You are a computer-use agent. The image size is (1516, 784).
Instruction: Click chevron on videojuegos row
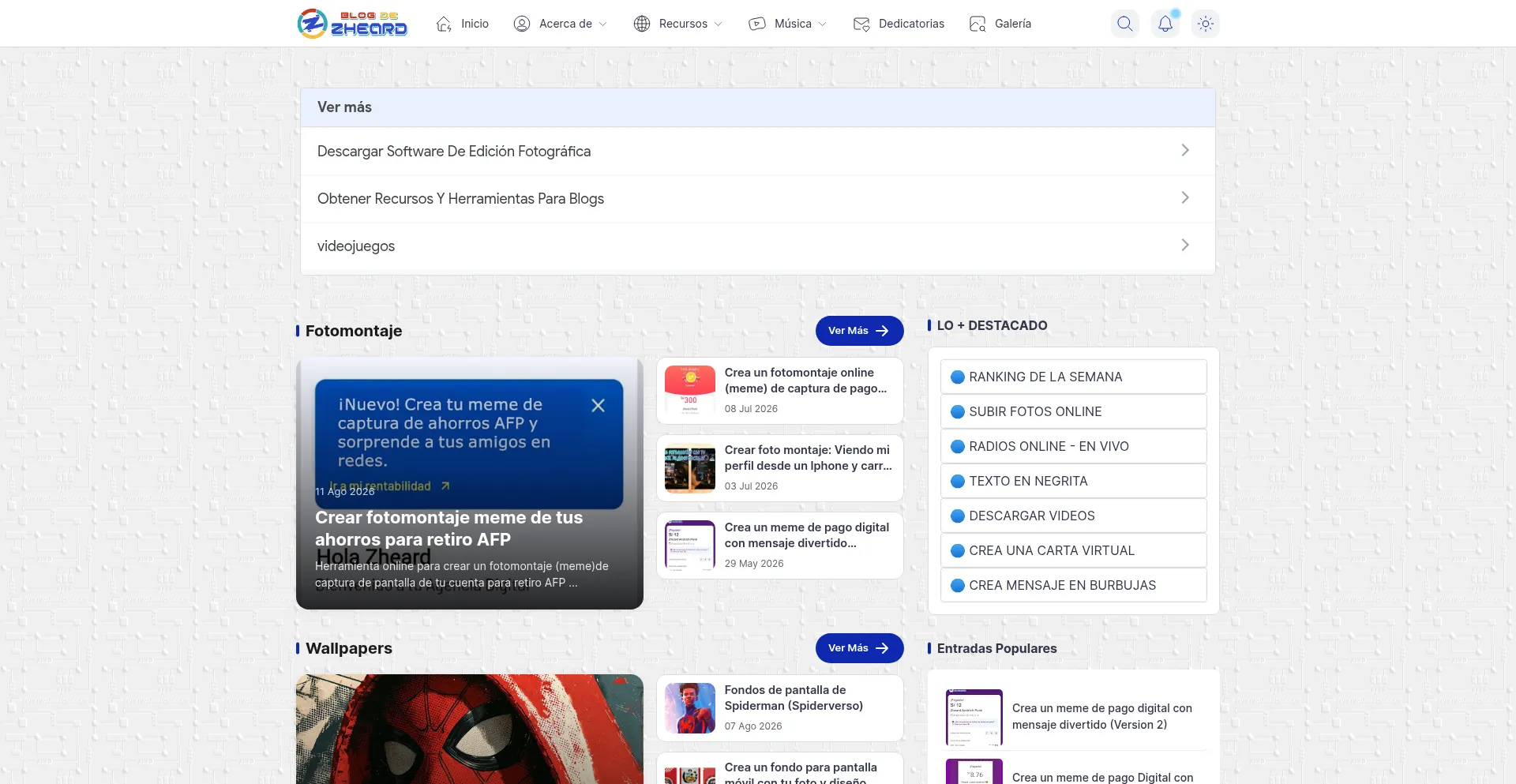pyautogui.click(x=1185, y=245)
